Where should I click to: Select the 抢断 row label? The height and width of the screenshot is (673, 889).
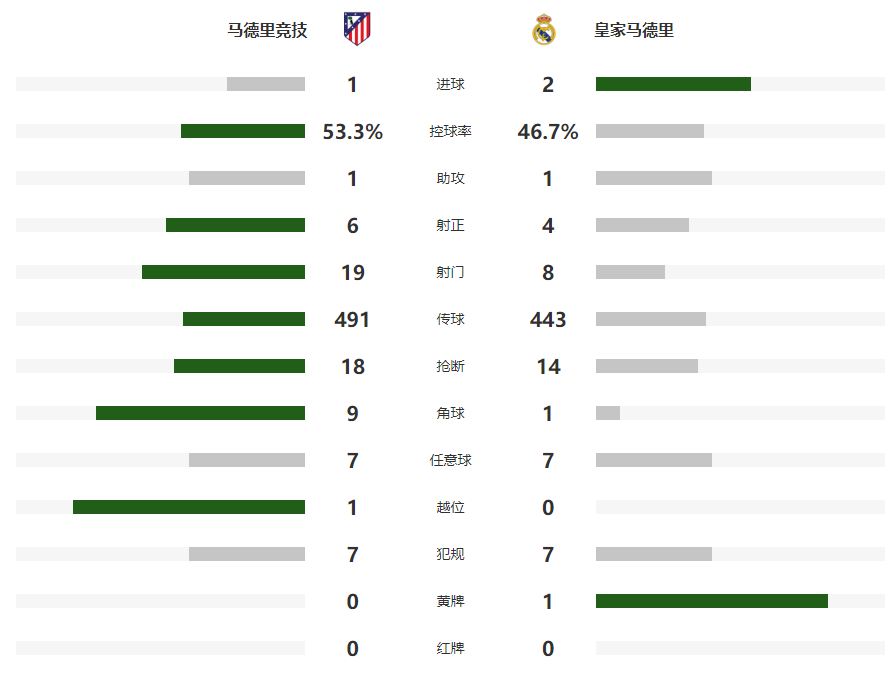click(x=450, y=367)
